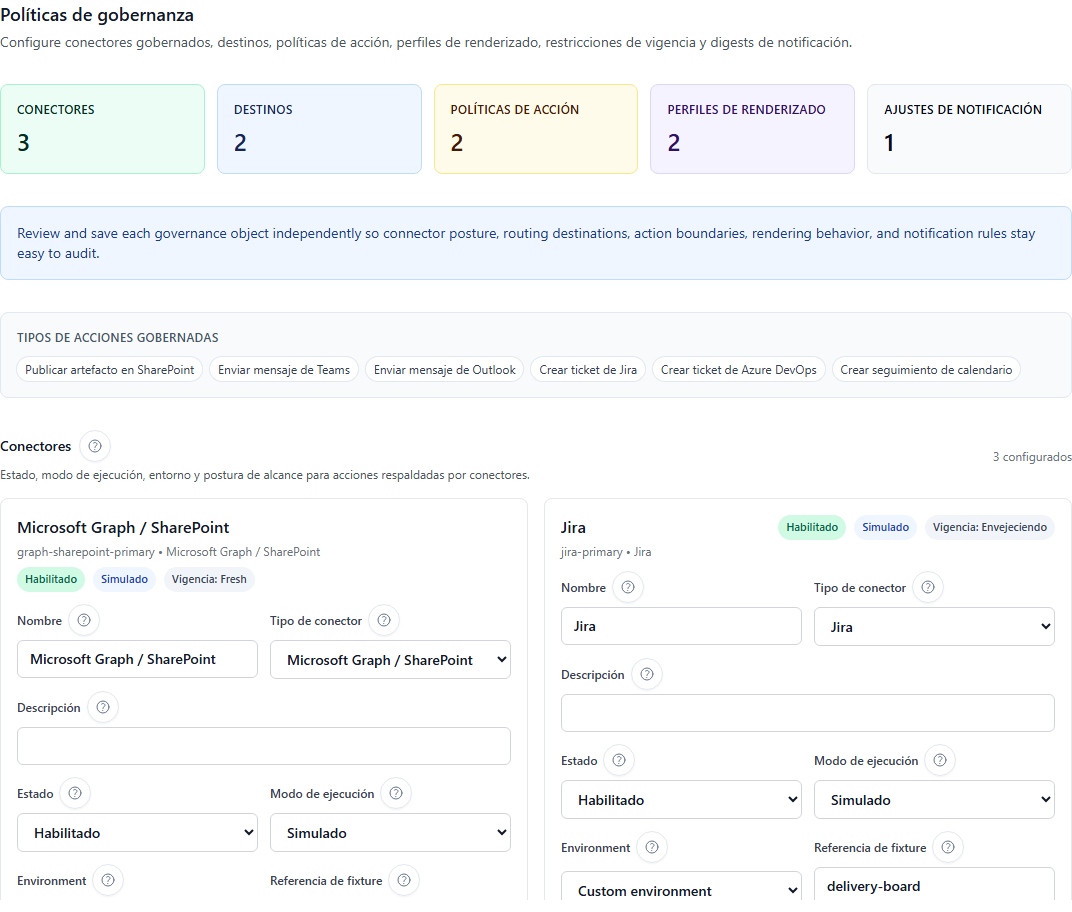
Task: Select the Conectores summary card
Action: click(103, 129)
